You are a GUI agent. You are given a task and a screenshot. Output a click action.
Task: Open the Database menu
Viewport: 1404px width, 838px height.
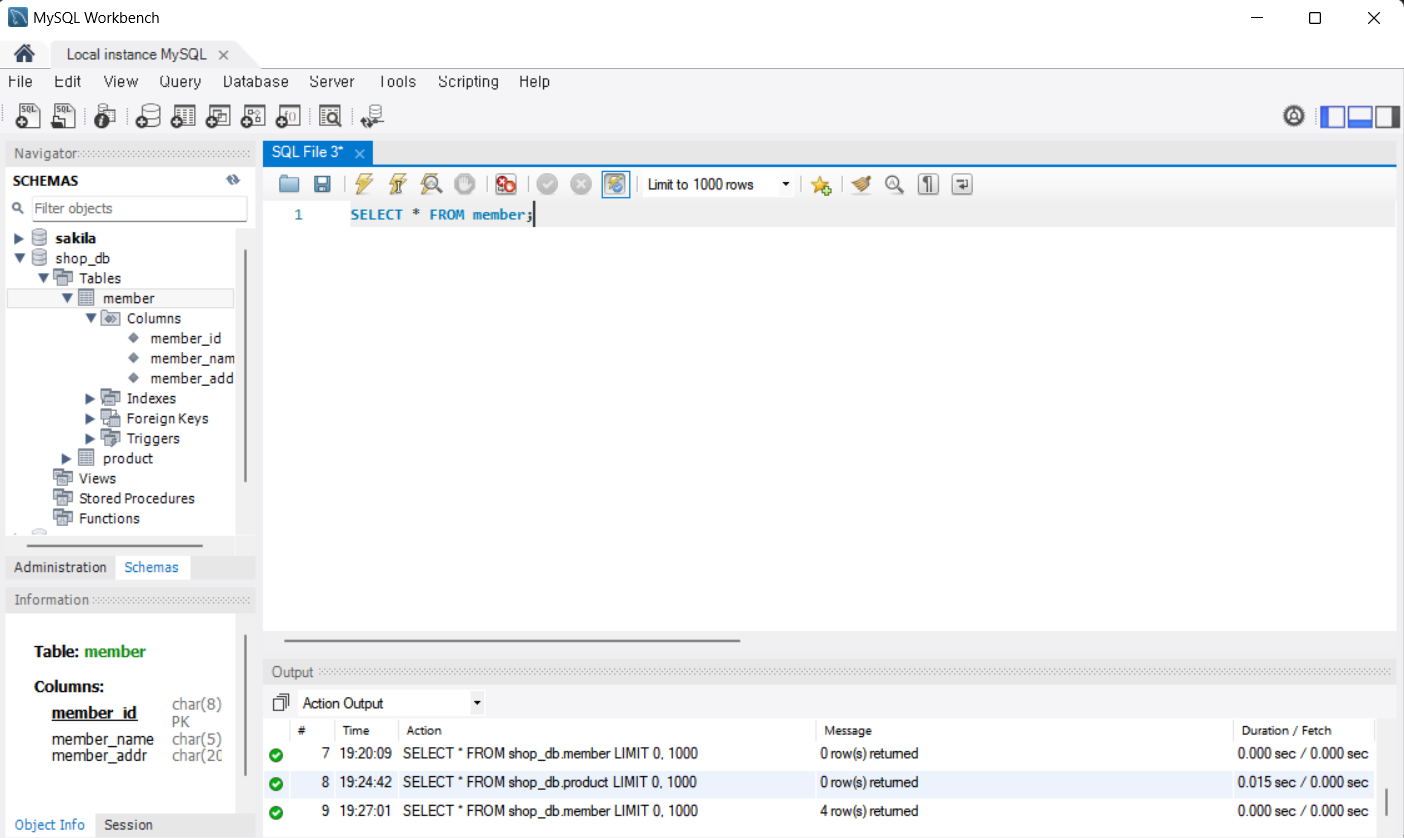click(256, 82)
